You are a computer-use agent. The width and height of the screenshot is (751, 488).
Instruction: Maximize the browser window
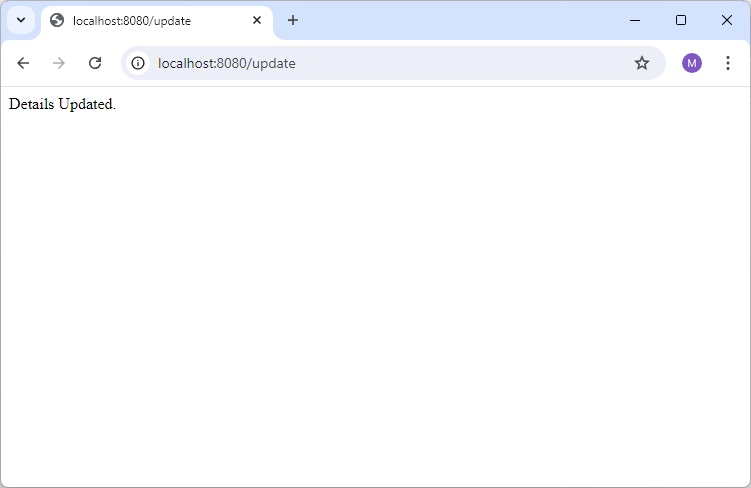(x=681, y=20)
